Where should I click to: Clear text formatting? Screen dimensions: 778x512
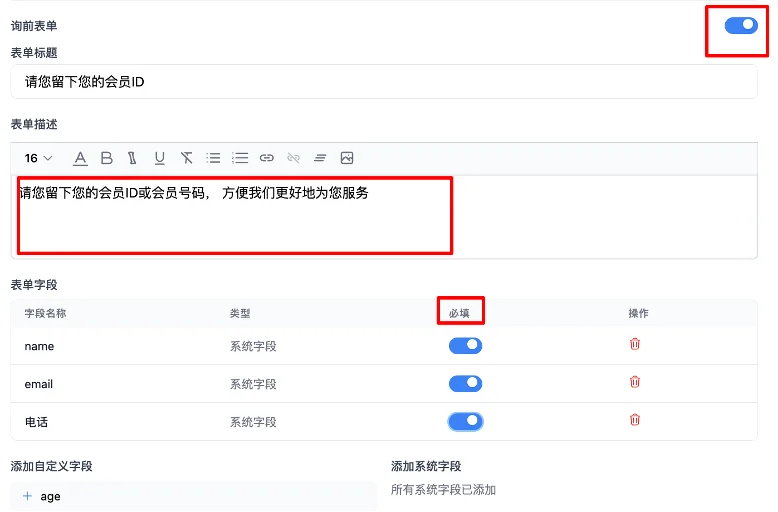[187, 158]
